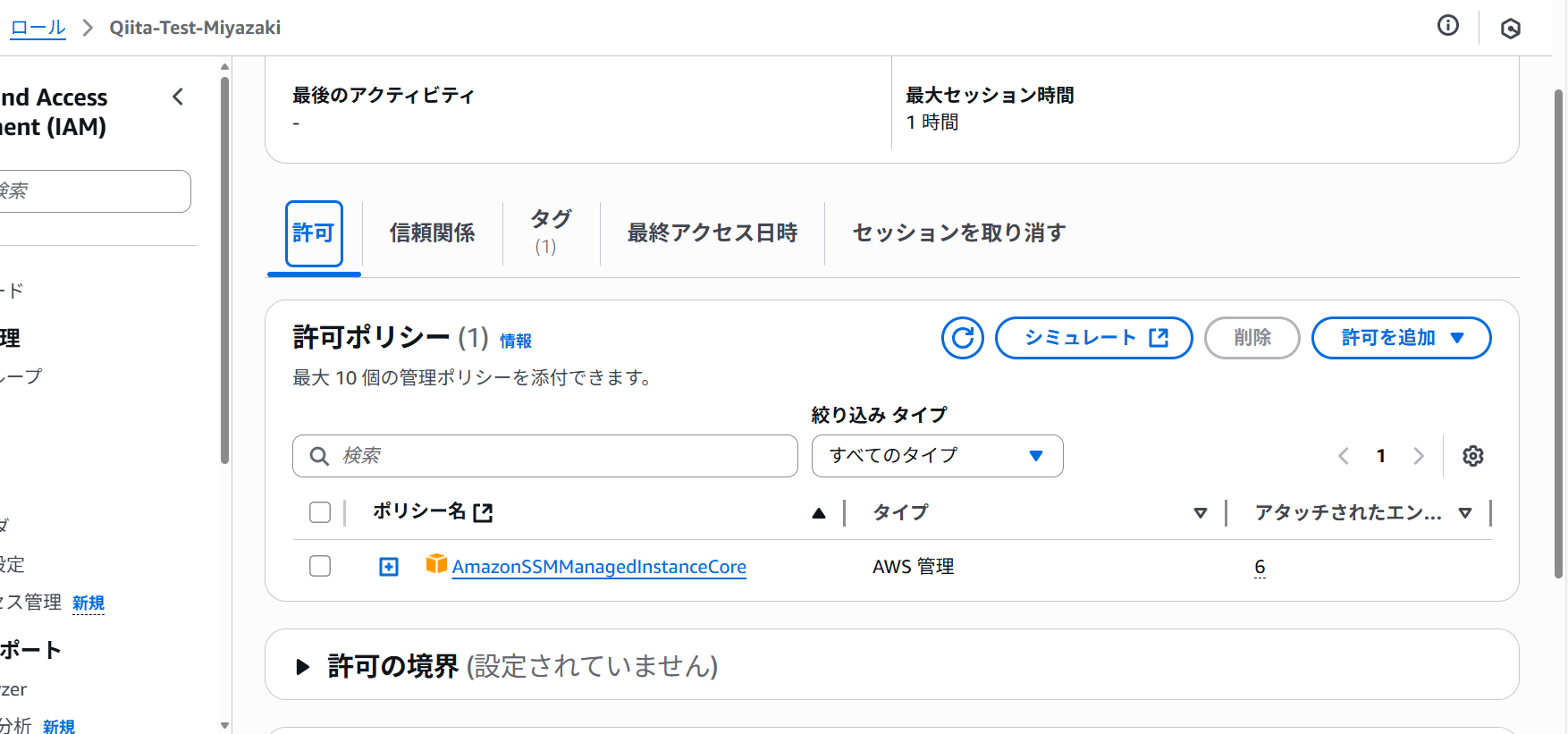Click the external link icon beside ポリシー名
This screenshot has width=1568, height=734.
(483, 512)
